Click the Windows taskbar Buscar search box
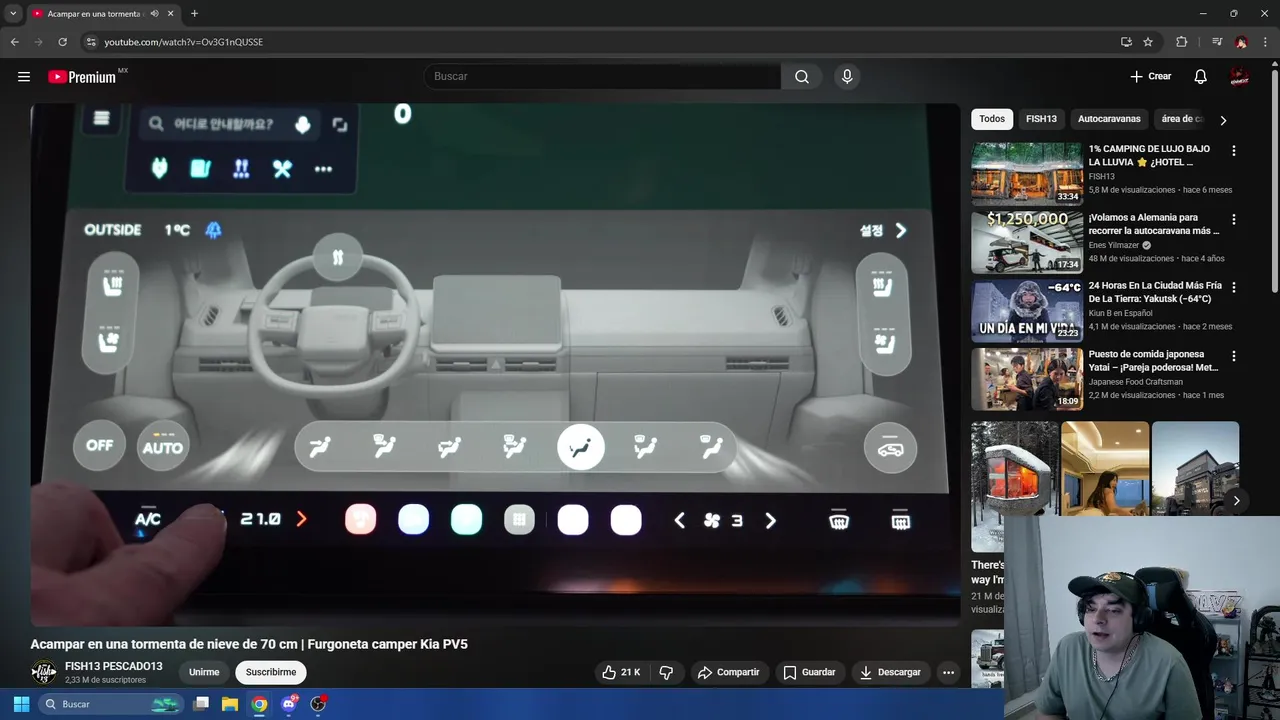The height and width of the screenshot is (720, 1280). (x=110, y=704)
